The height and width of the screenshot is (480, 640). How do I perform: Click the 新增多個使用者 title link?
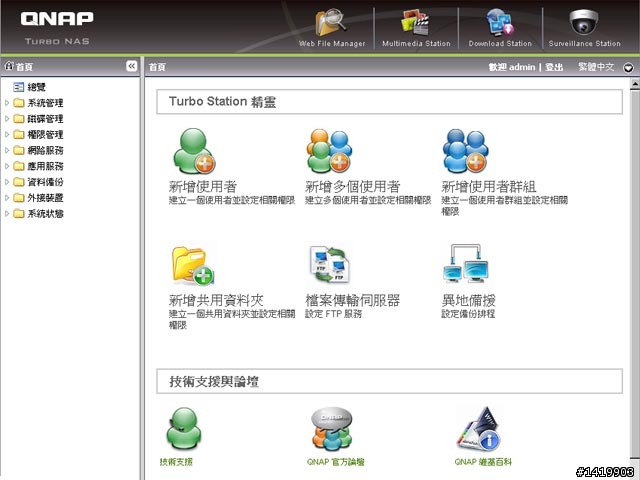point(353,187)
